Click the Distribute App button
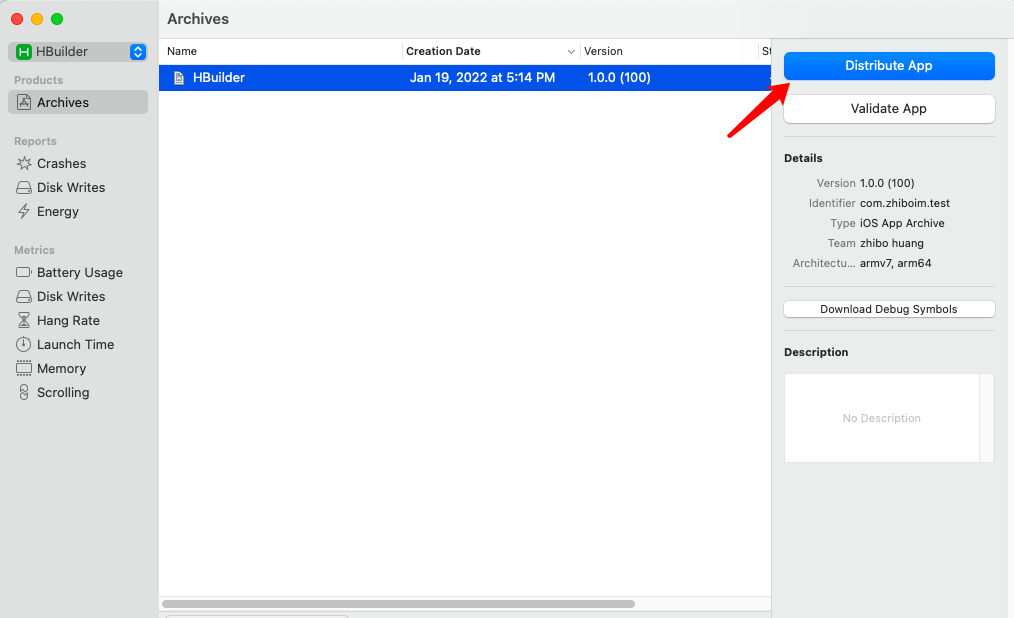 tap(888, 66)
